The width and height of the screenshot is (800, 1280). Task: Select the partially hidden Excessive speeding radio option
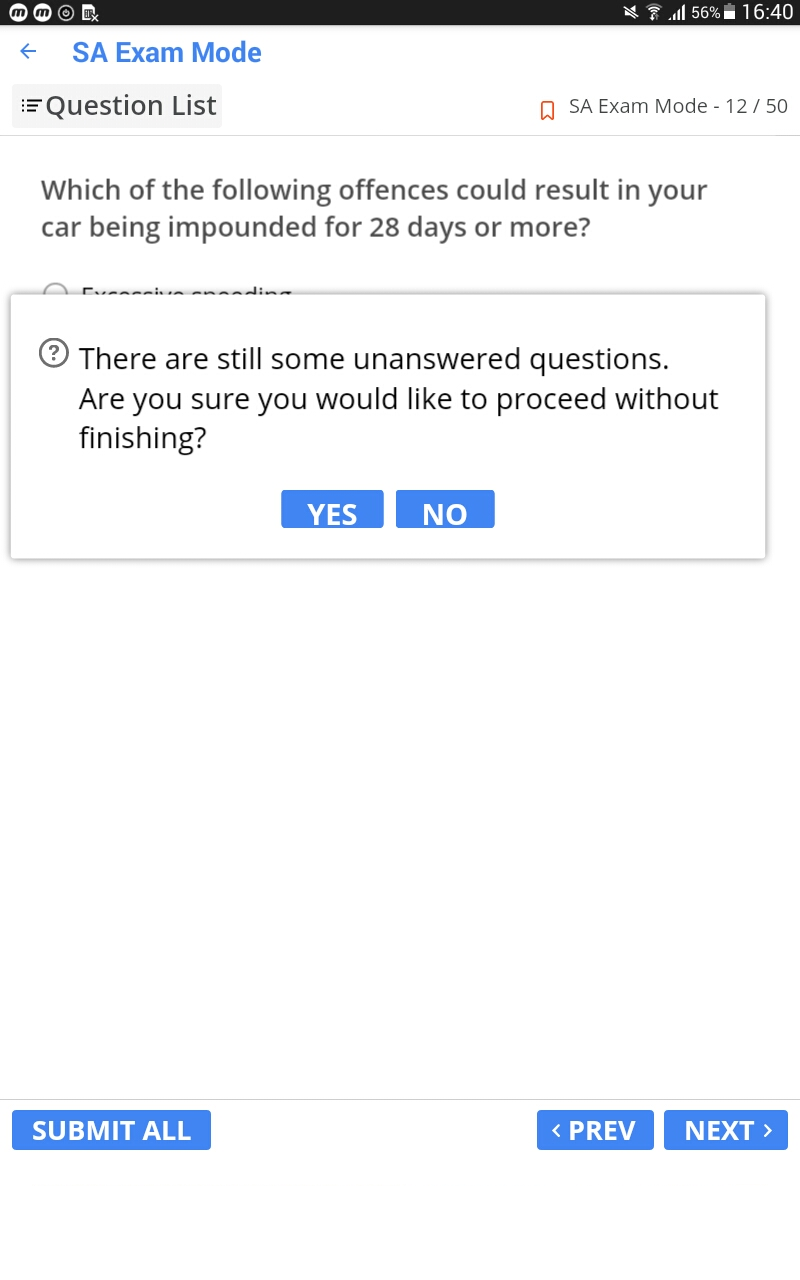pyautogui.click(x=56, y=289)
